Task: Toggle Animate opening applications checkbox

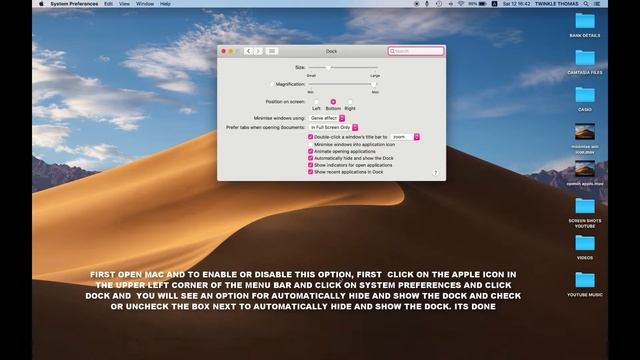Action: 310,151
